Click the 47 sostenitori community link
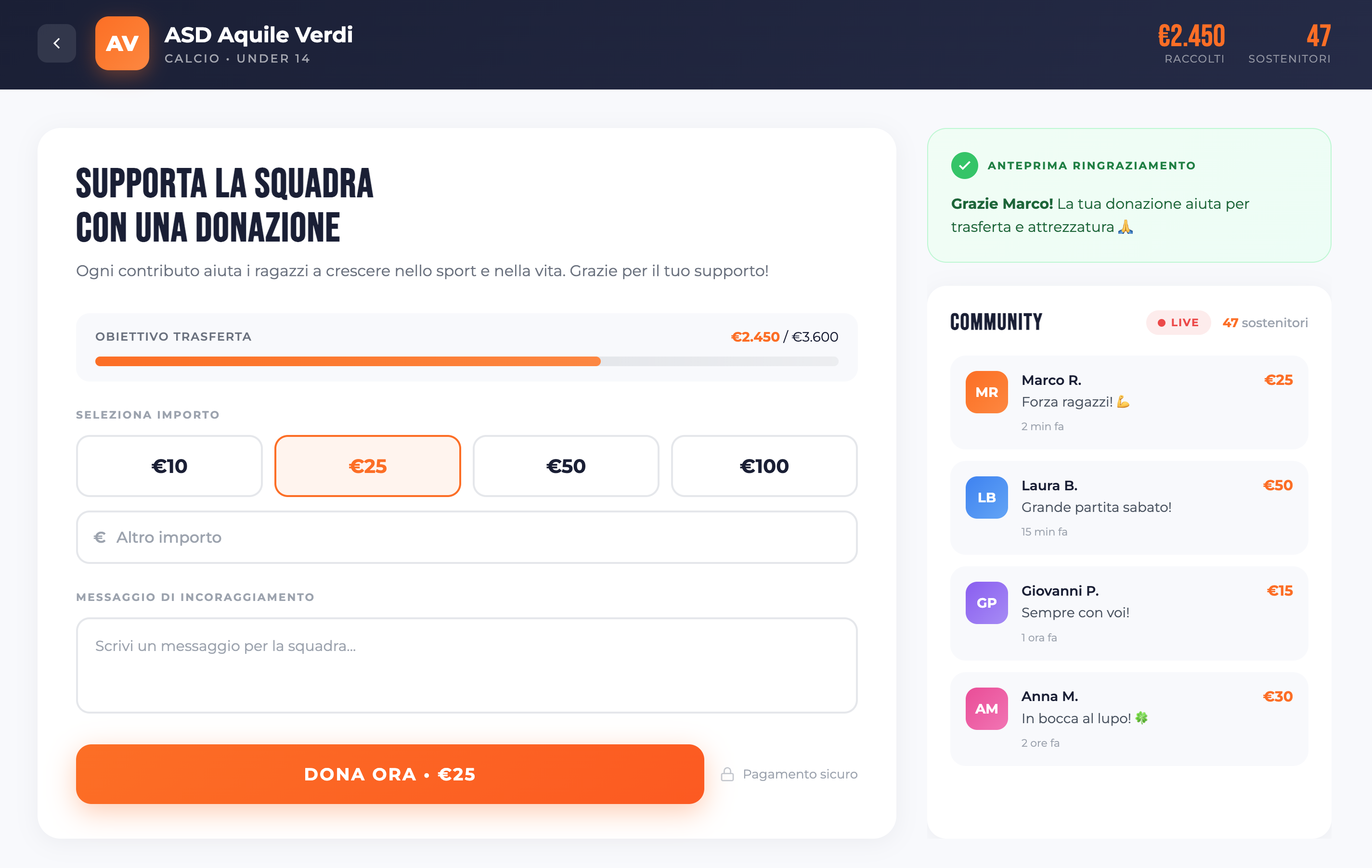 pyautogui.click(x=1265, y=323)
